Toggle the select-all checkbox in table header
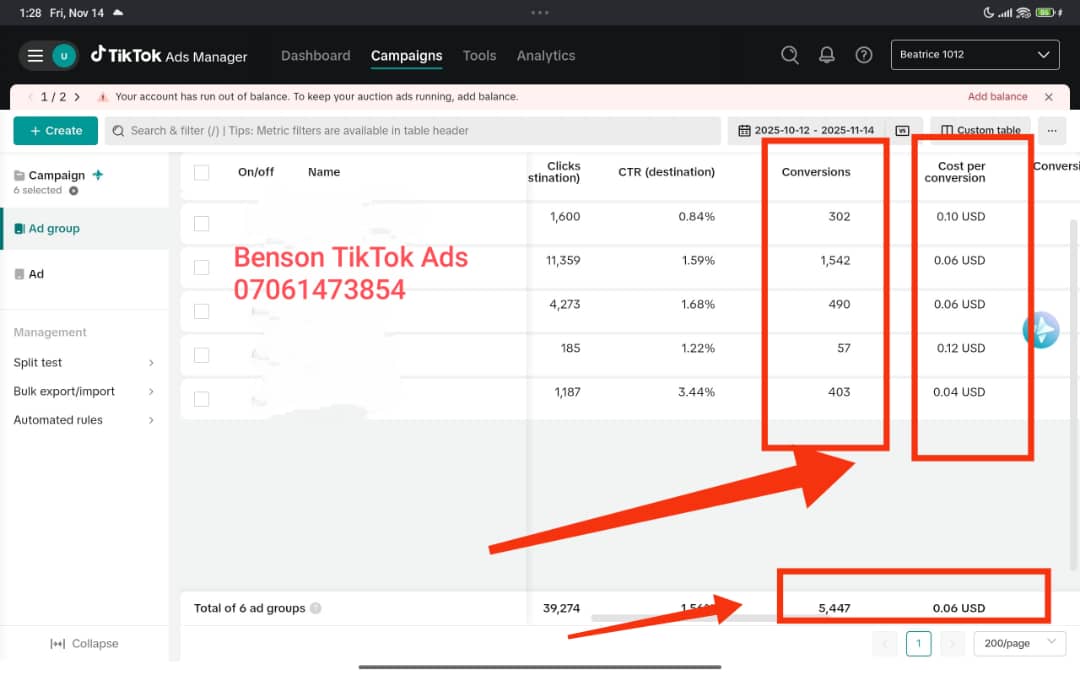The width and height of the screenshot is (1080, 675). coord(202,172)
